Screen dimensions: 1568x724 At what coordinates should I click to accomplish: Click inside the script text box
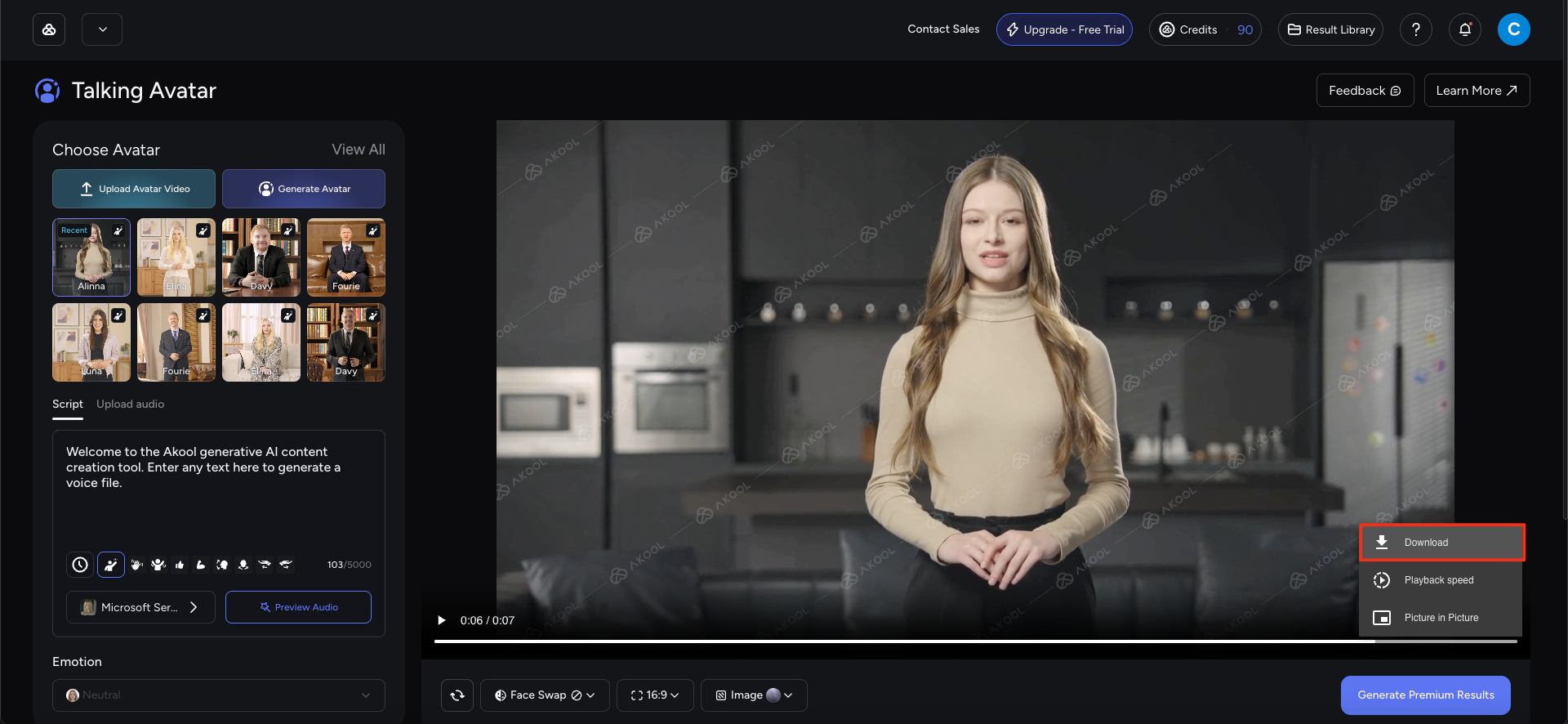[x=219, y=490]
